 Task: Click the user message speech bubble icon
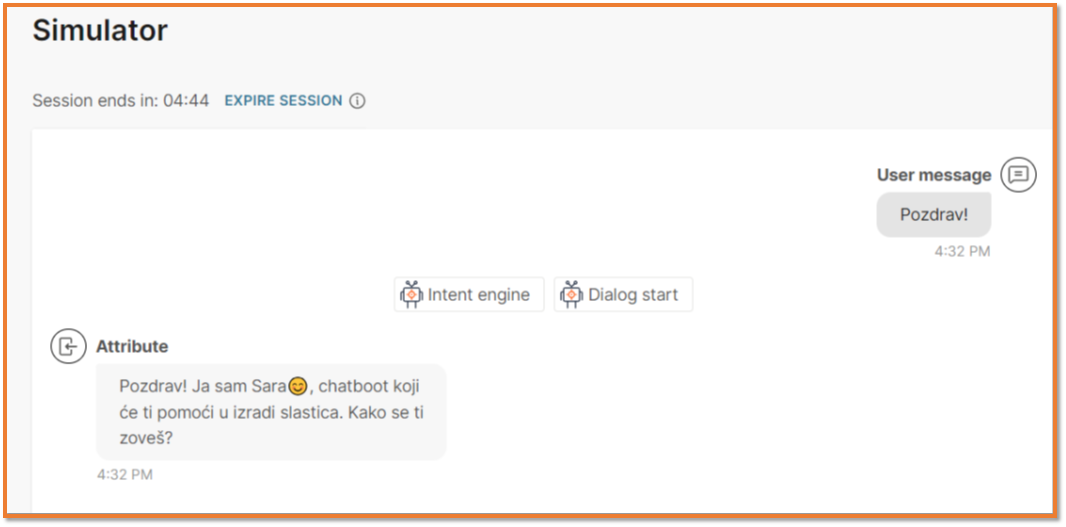pos(1018,175)
